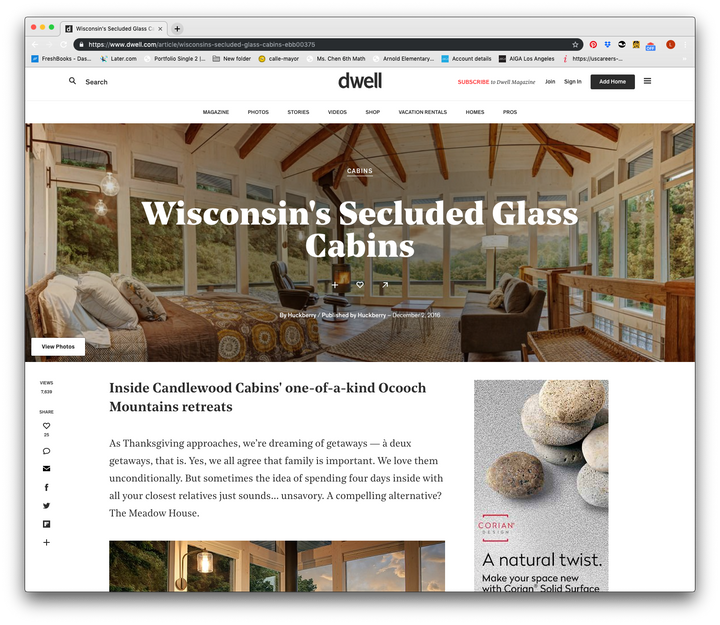Screen dimensions: 720x625
Task: Click the search magnifier icon
Action: click(73, 81)
